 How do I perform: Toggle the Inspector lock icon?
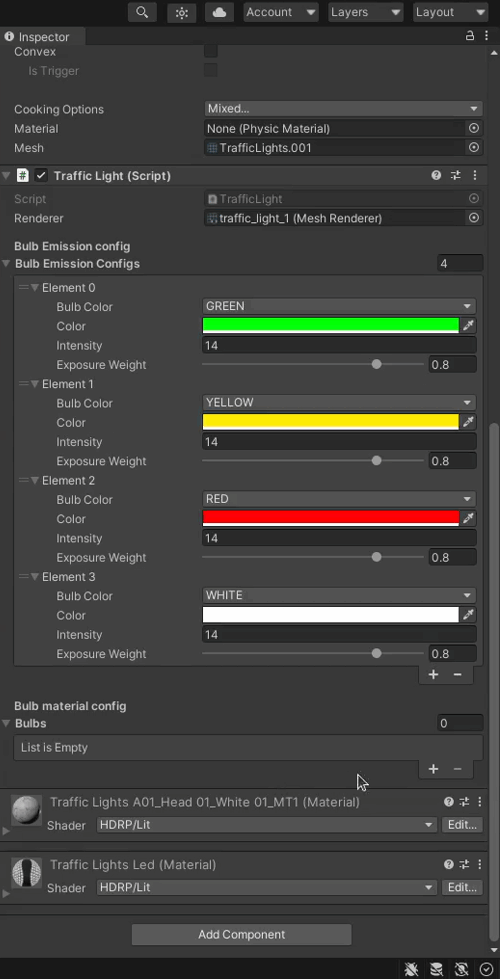pyautogui.click(x=470, y=36)
